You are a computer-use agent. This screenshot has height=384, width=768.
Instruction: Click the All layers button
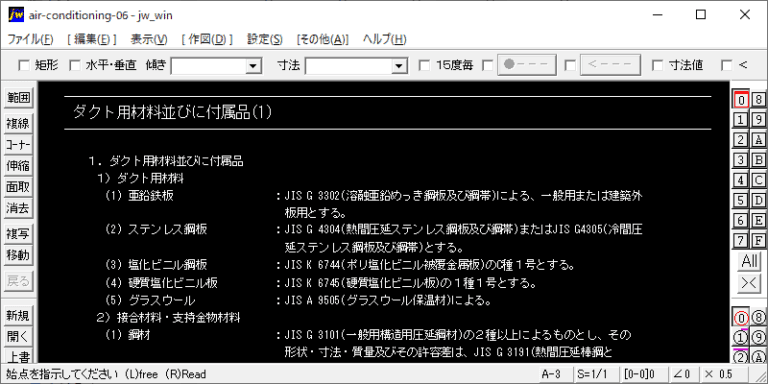pos(749,261)
